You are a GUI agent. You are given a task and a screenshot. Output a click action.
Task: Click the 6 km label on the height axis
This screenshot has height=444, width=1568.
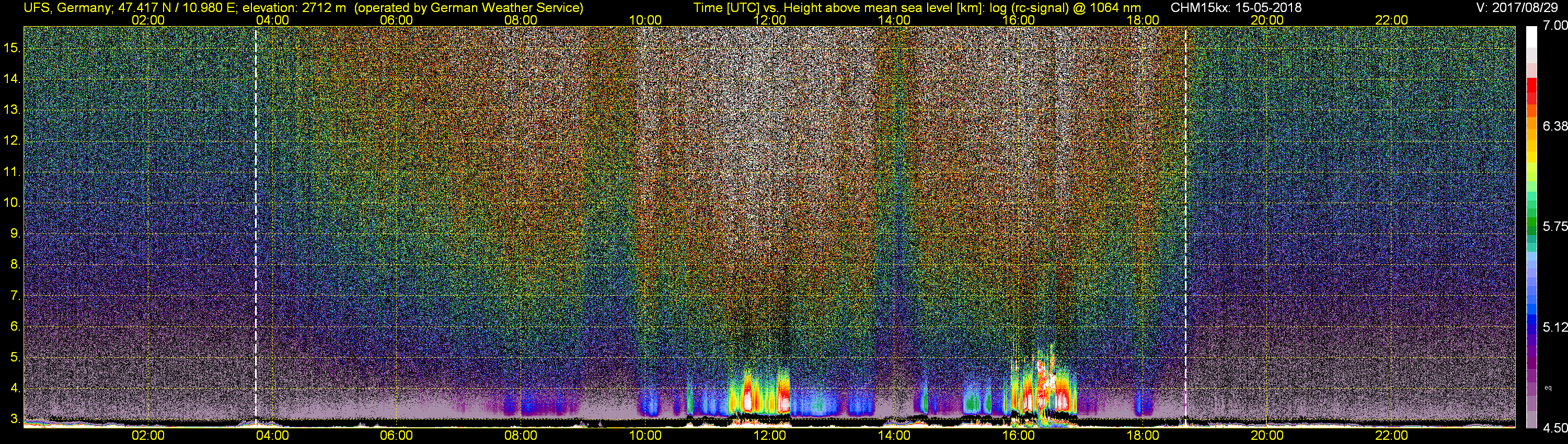coord(15,326)
